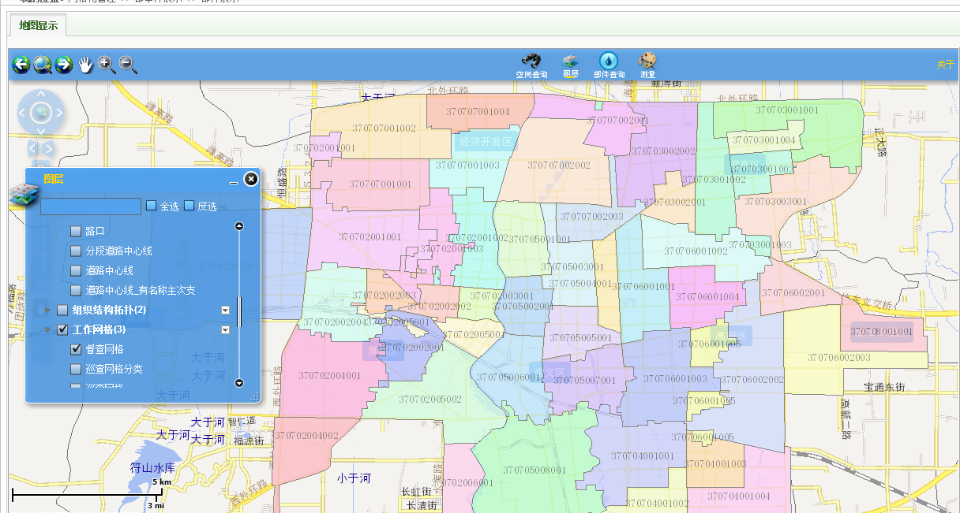Click the 巡查网格分类 layer name
This screenshot has height=513, width=960.
click(114, 369)
